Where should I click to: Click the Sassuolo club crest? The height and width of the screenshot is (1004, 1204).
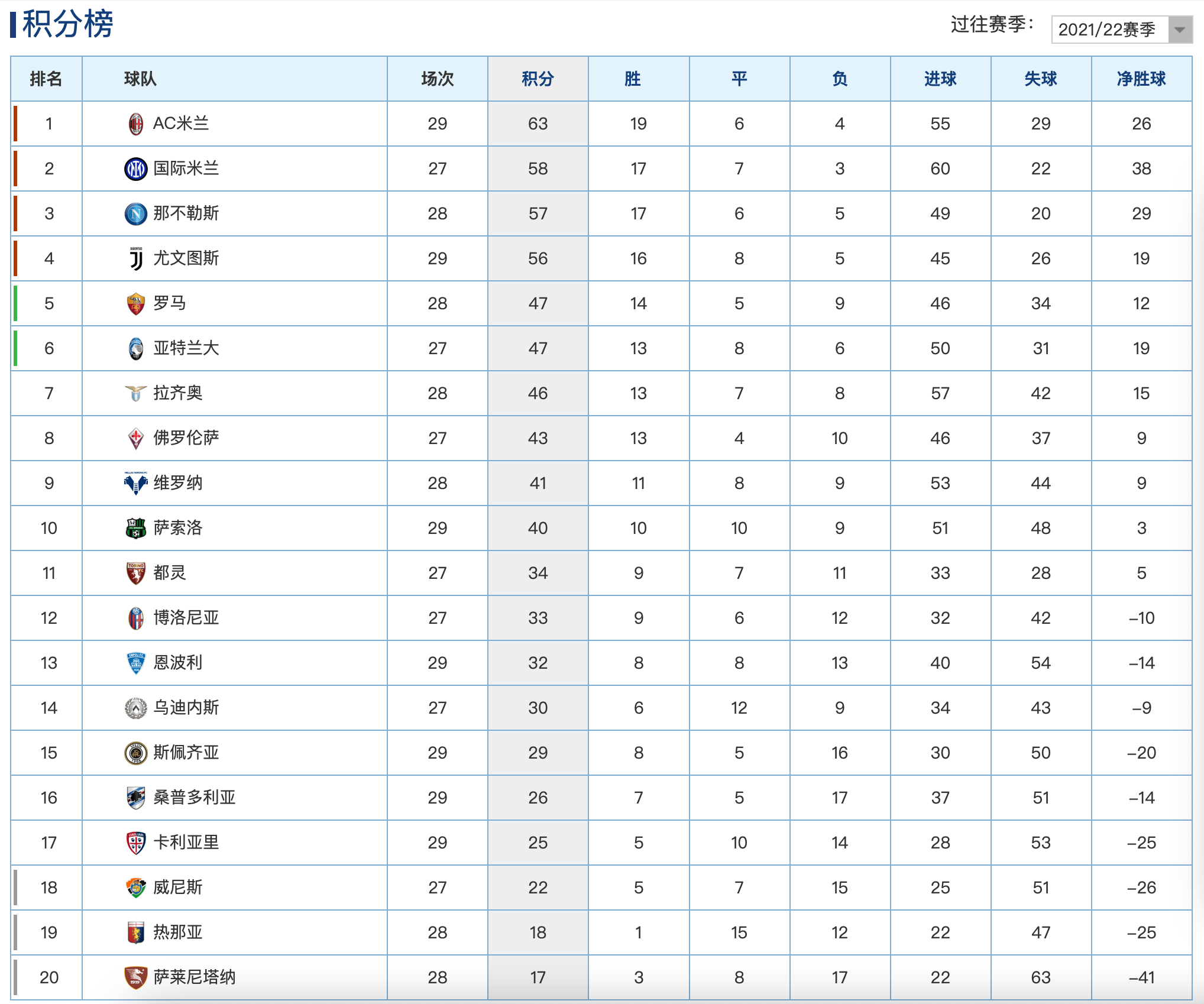tap(136, 528)
